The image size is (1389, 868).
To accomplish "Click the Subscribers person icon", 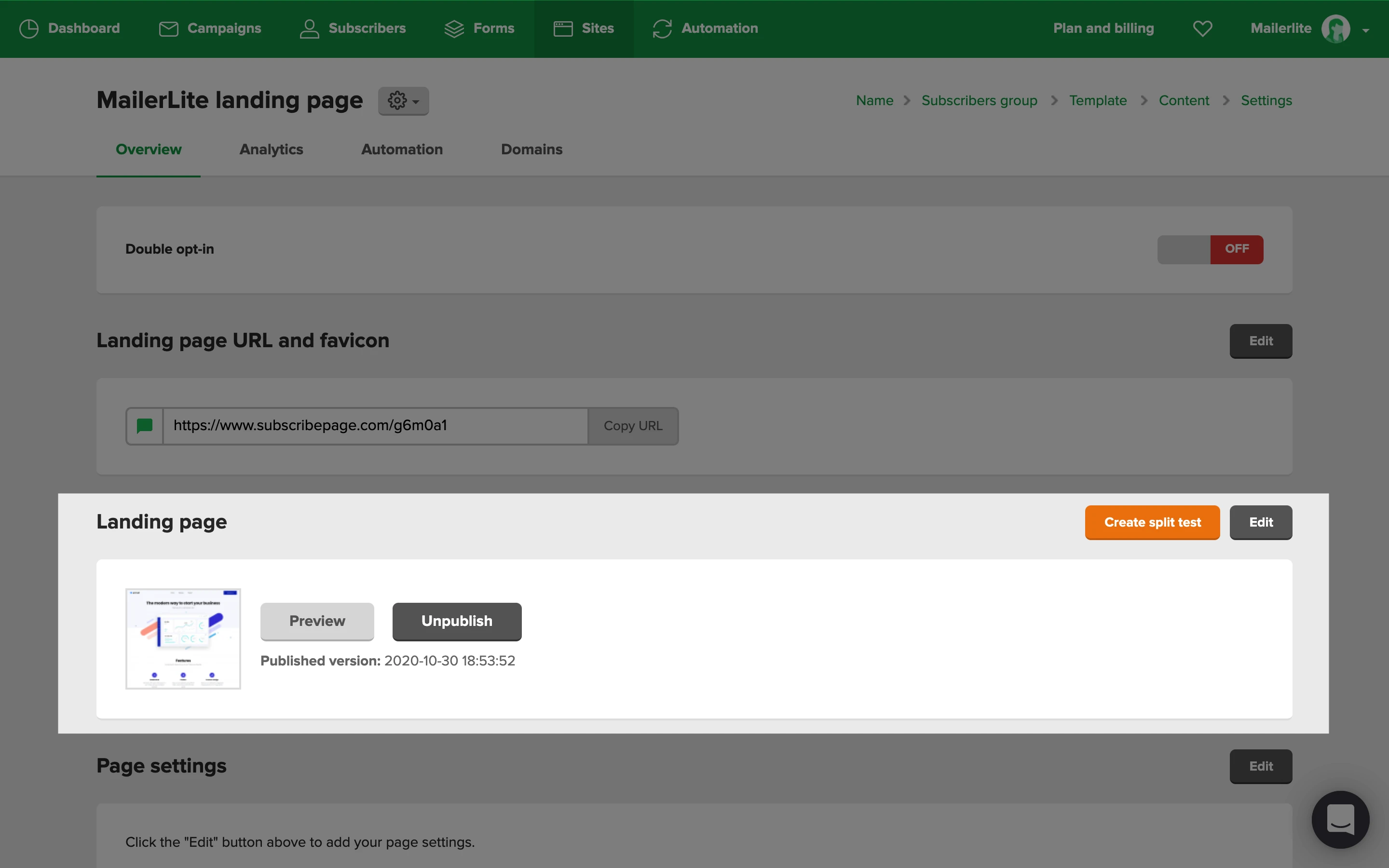I will coord(309,29).
